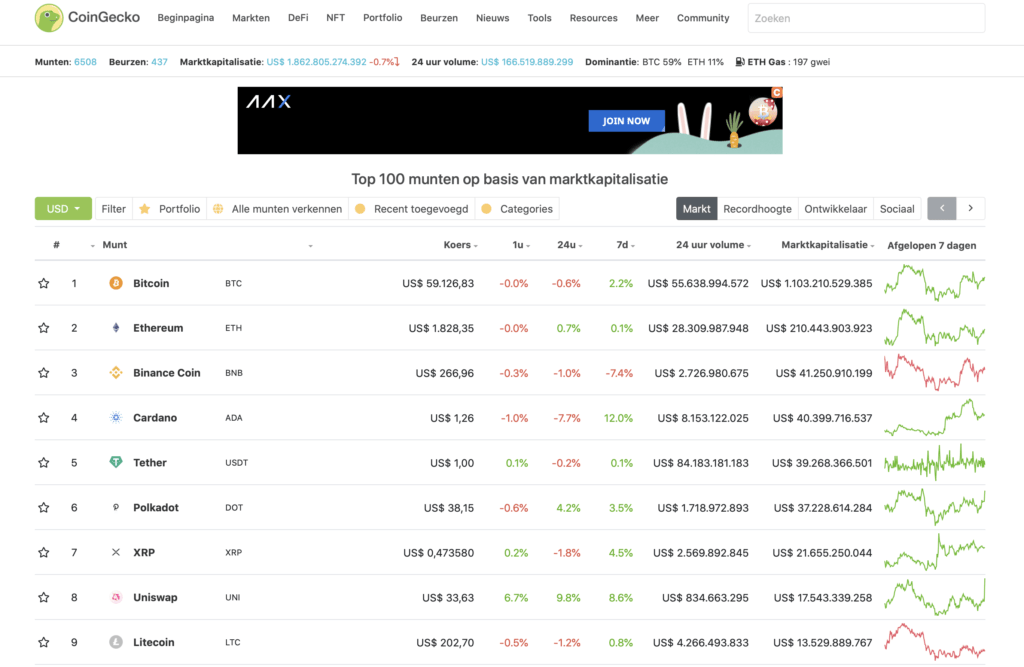
Task: Switch to the Recordhoogte tab
Action: click(x=757, y=209)
